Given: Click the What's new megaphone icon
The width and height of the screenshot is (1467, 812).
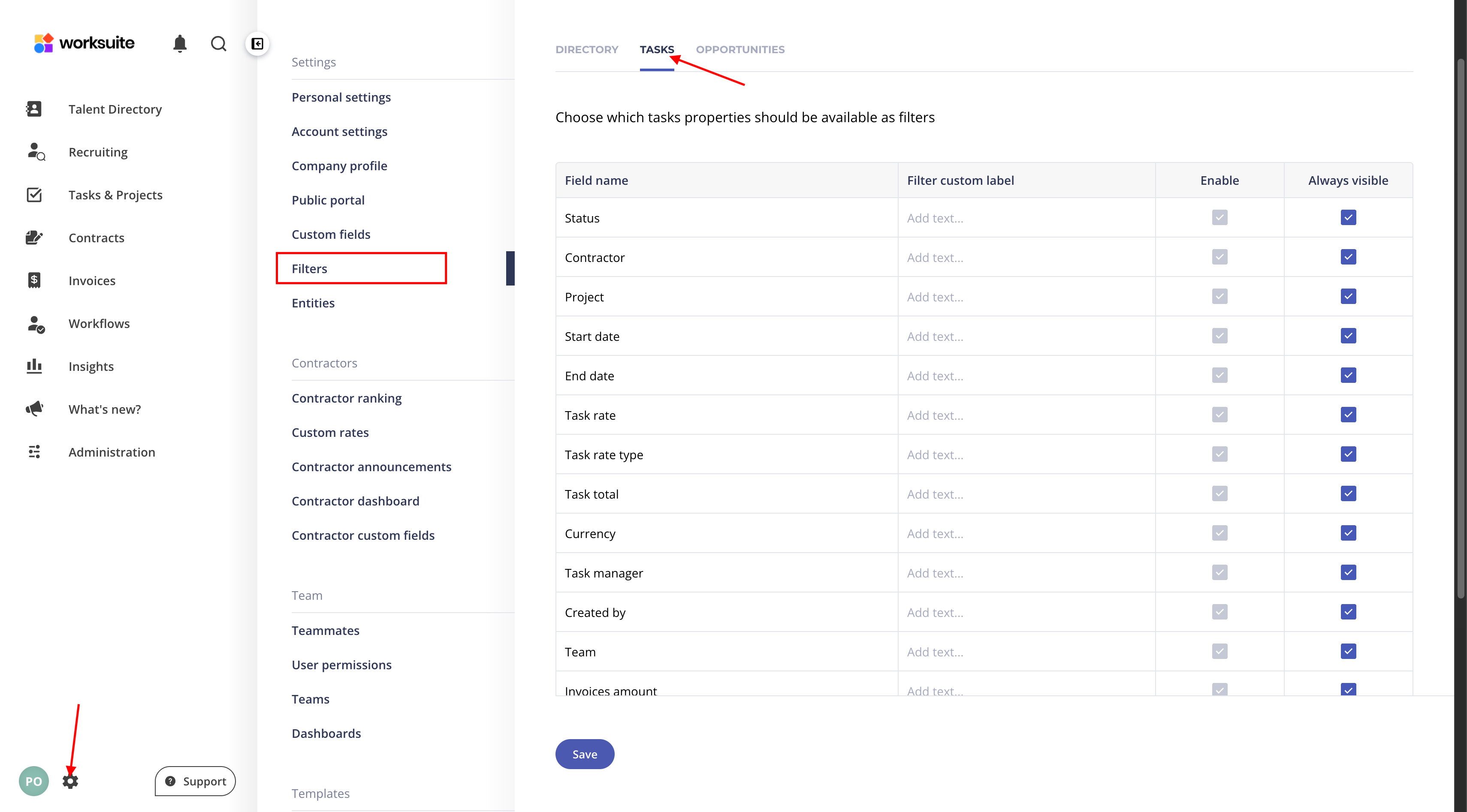Looking at the screenshot, I should coord(34,409).
